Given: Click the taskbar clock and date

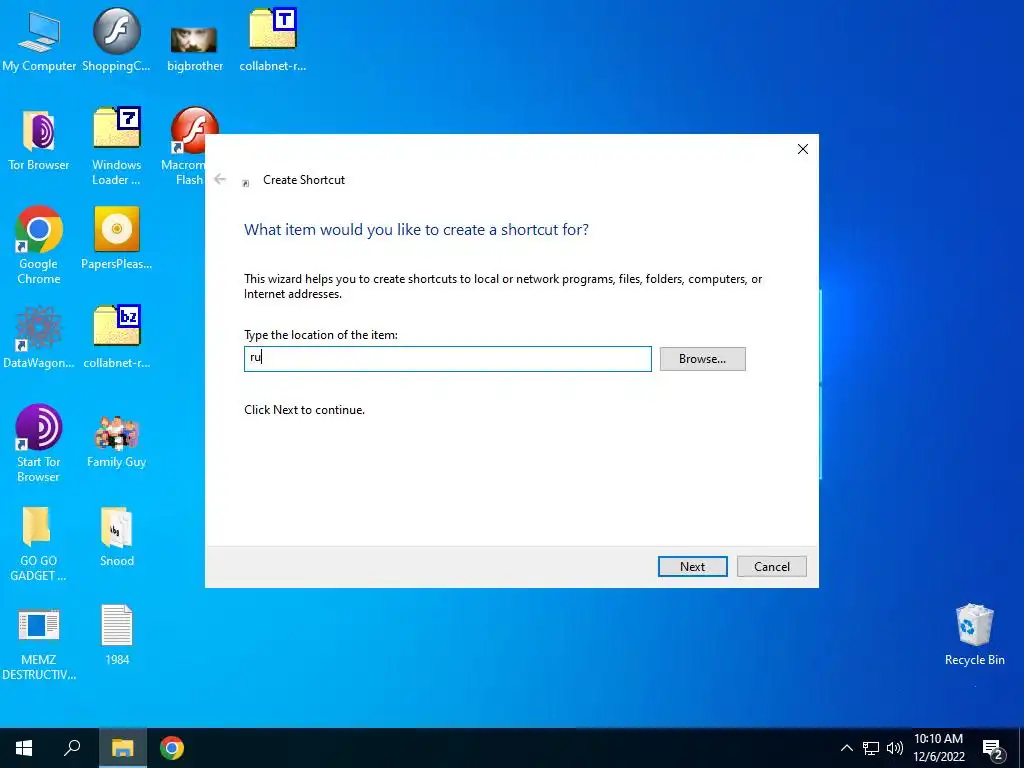Looking at the screenshot, I should (938, 748).
